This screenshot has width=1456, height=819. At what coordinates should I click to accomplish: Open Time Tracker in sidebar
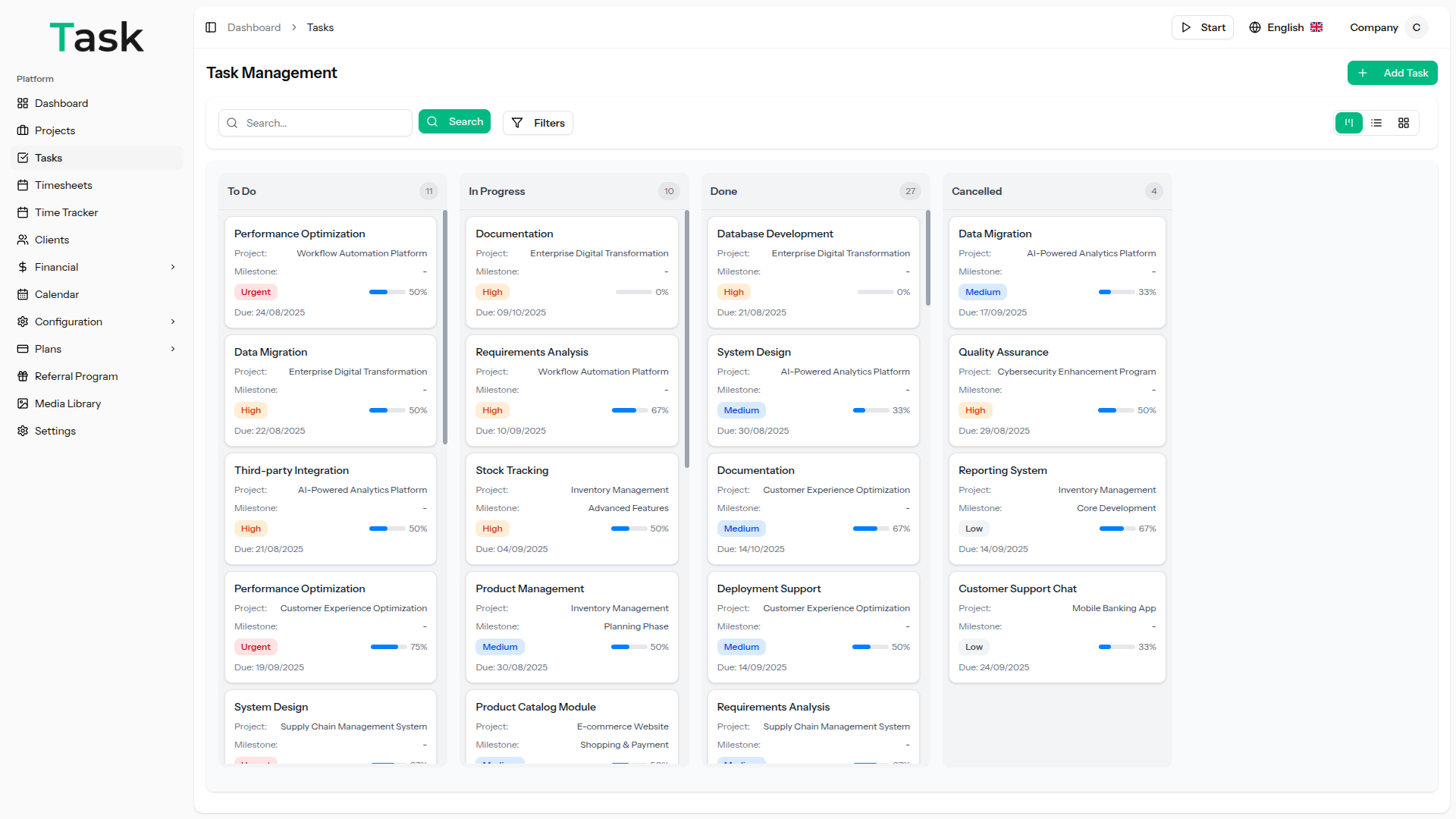pyautogui.click(x=66, y=212)
